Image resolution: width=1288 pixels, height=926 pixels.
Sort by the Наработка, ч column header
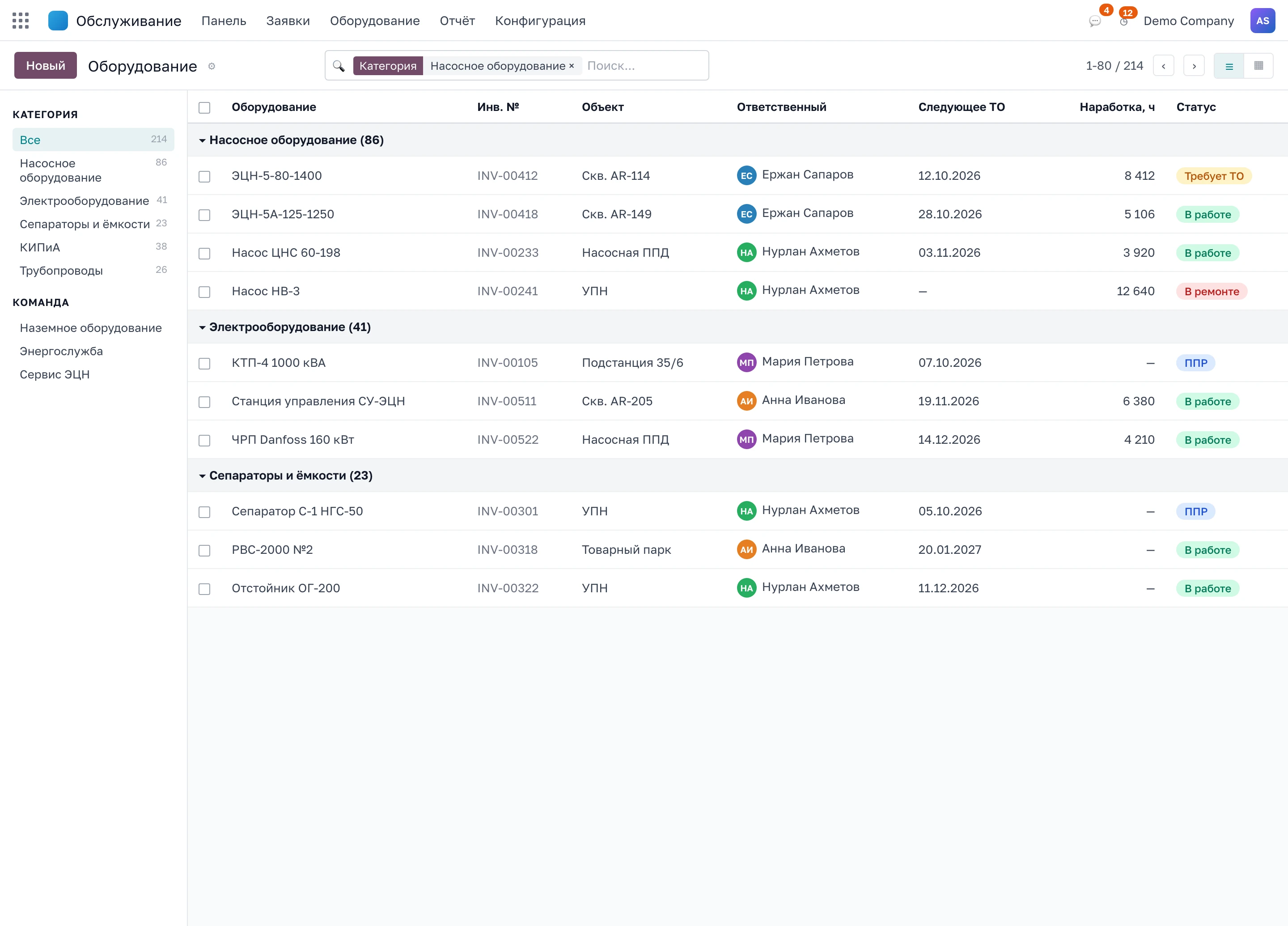point(1117,107)
